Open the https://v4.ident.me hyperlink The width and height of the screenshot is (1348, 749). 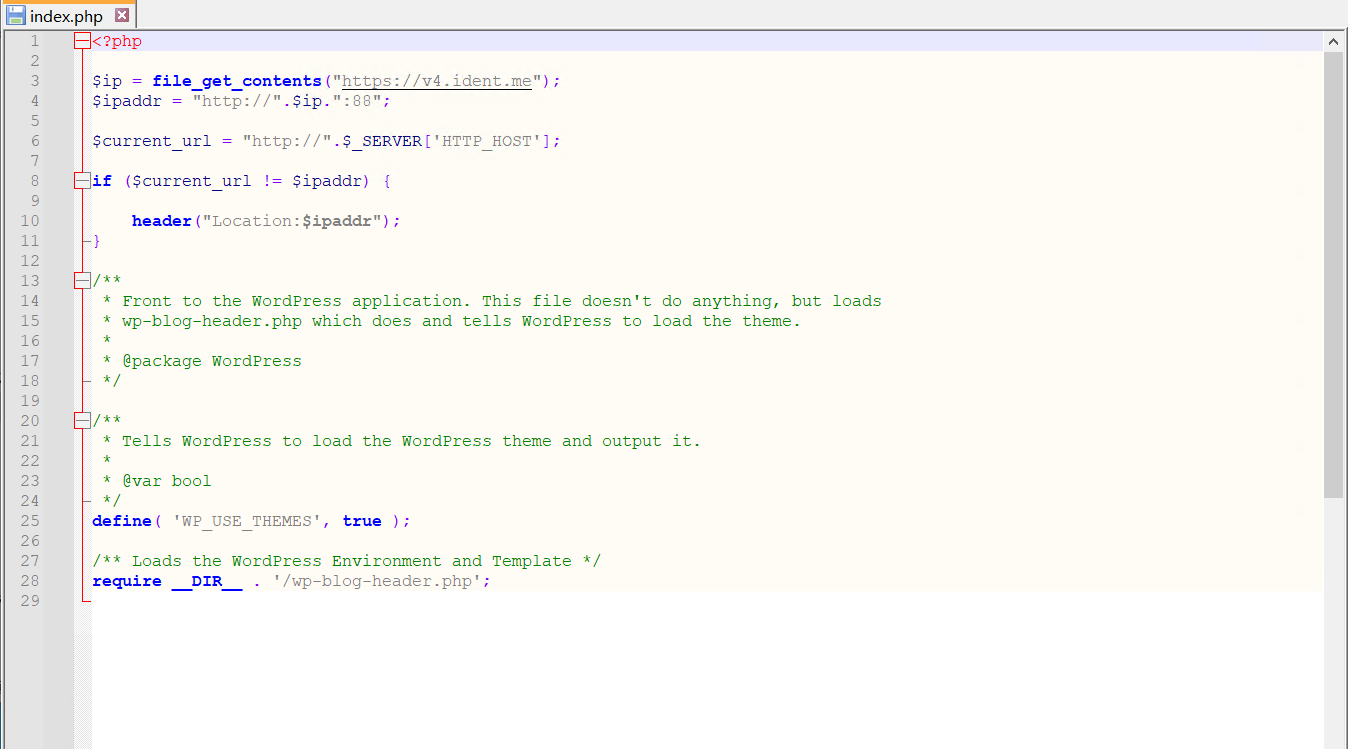click(x=435, y=81)
